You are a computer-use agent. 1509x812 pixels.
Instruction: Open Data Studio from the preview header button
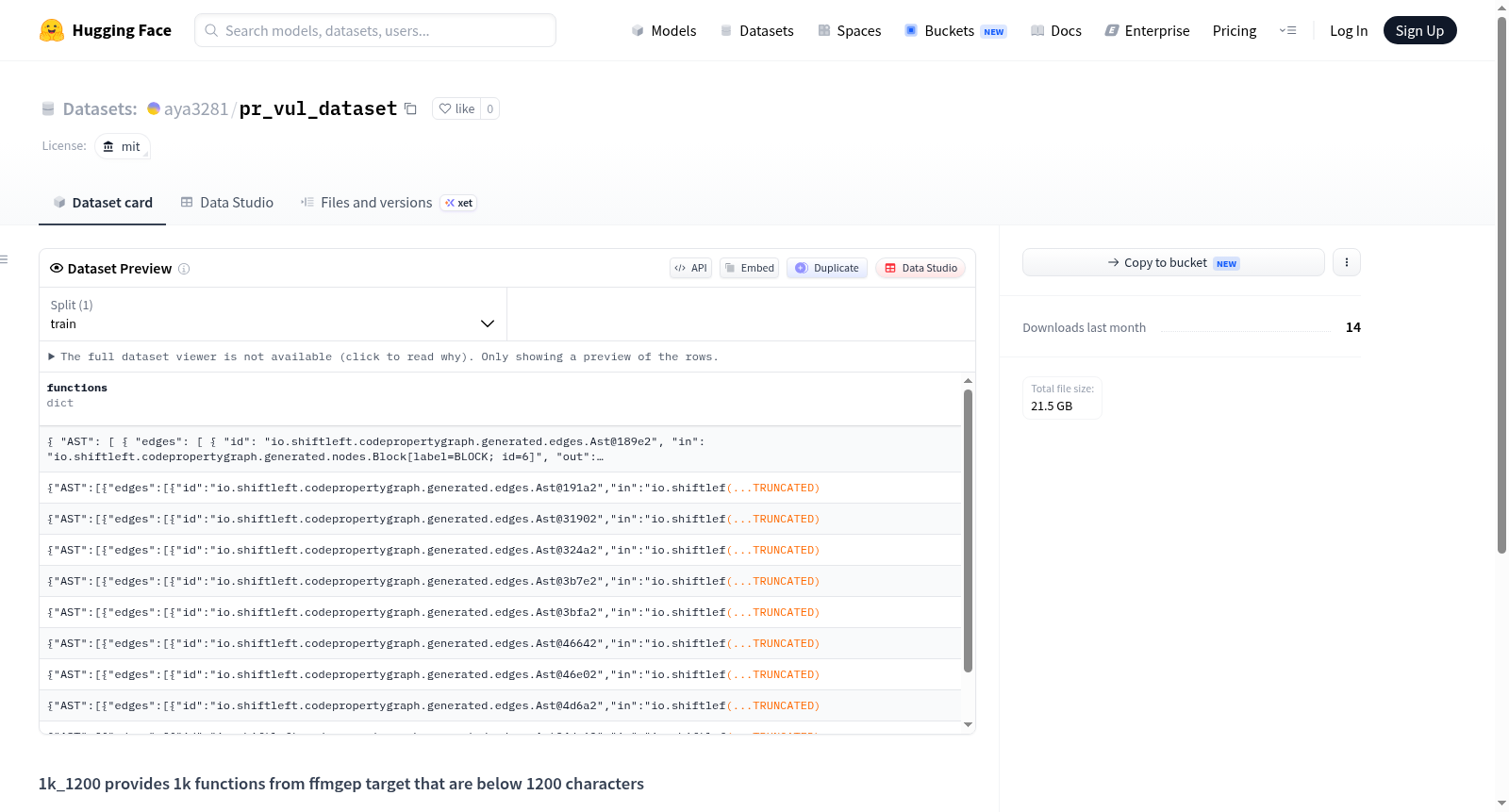point(920,268)
